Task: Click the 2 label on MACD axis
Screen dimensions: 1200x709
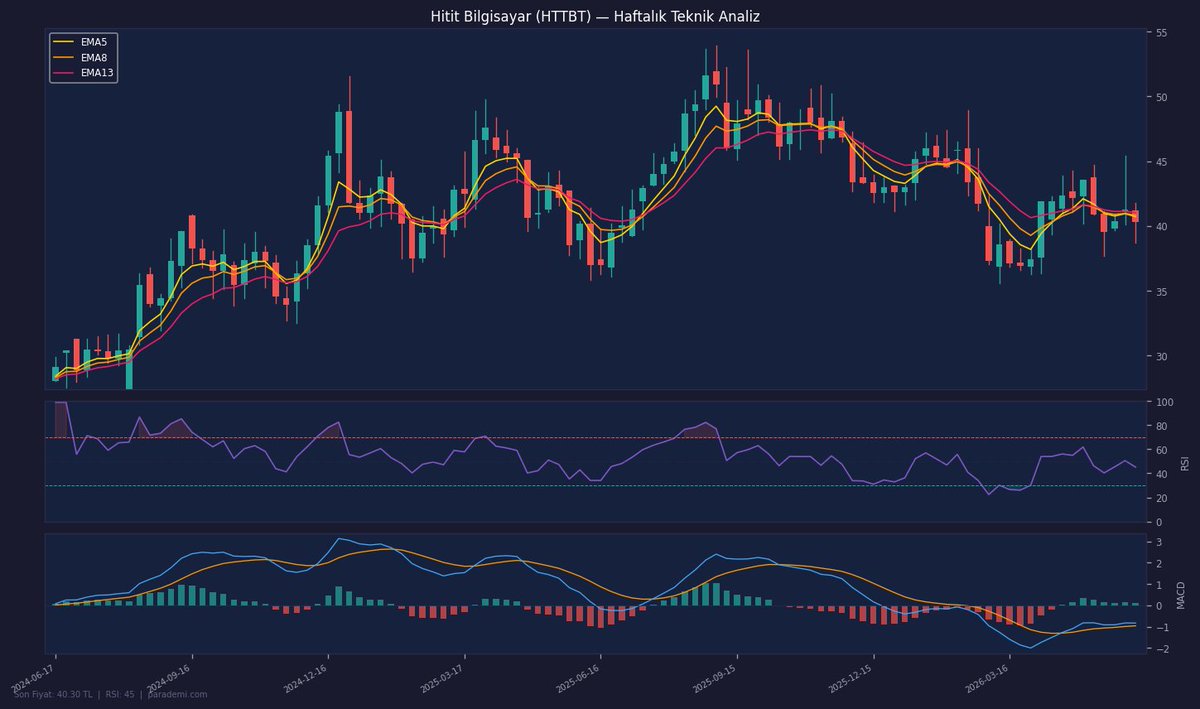Action: 1159,564
